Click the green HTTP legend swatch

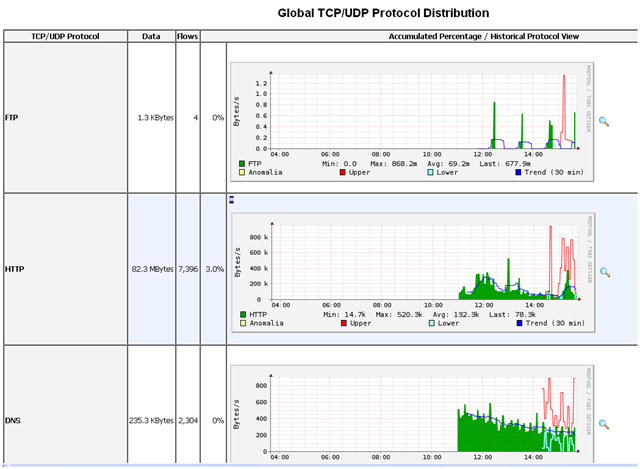click(243, 314)
